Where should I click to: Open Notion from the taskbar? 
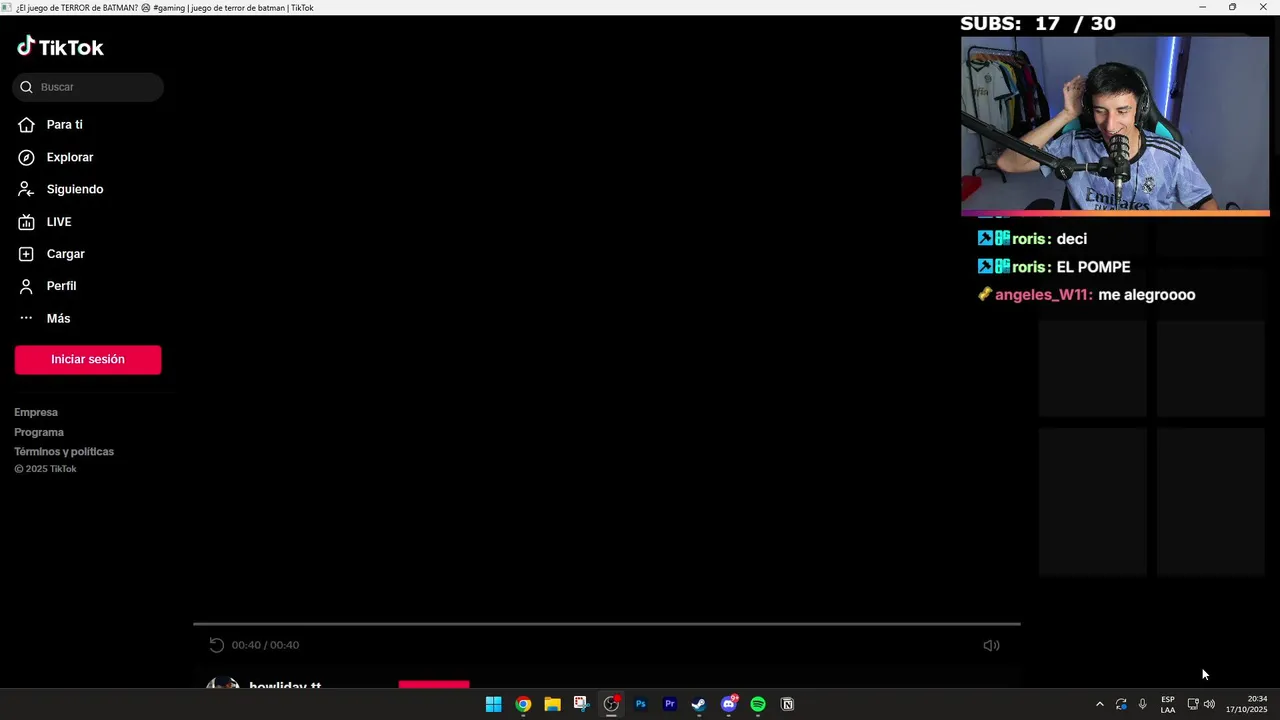pyautogui.click(x=787, y=704)
